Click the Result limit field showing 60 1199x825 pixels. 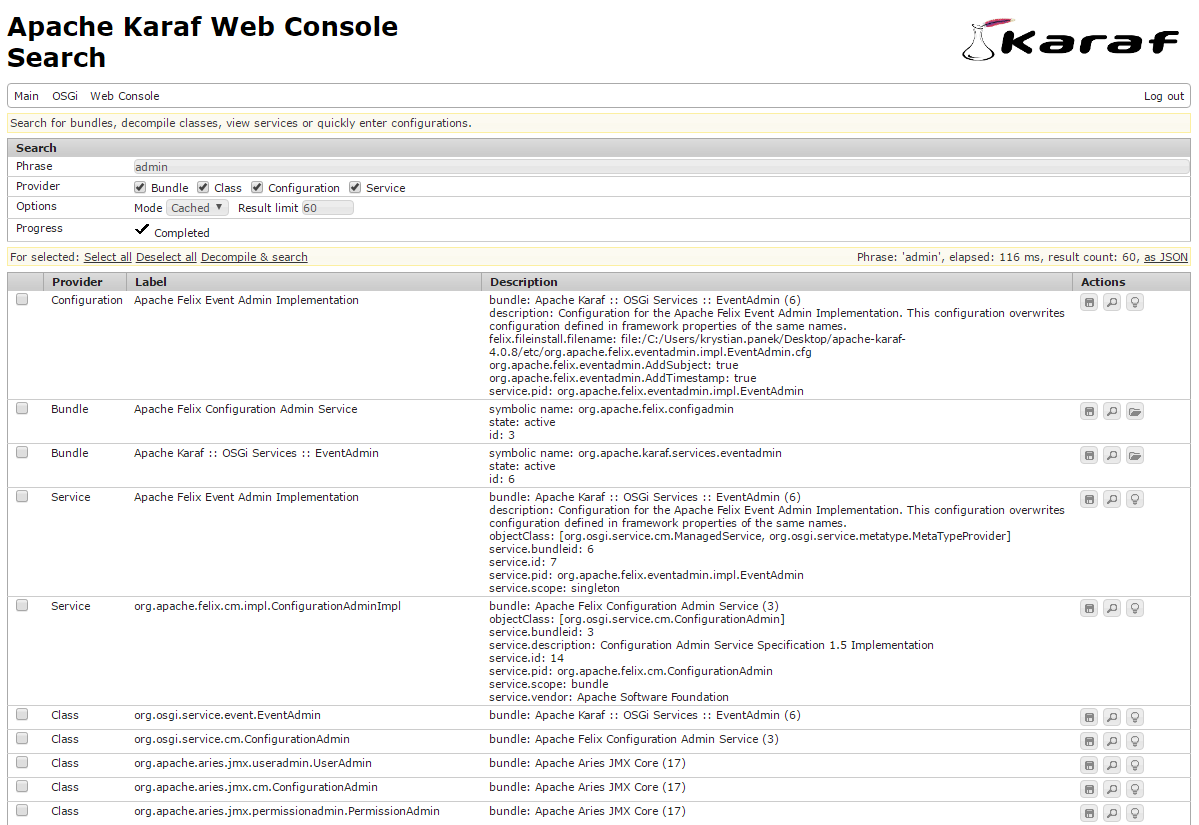coord(327,208)
